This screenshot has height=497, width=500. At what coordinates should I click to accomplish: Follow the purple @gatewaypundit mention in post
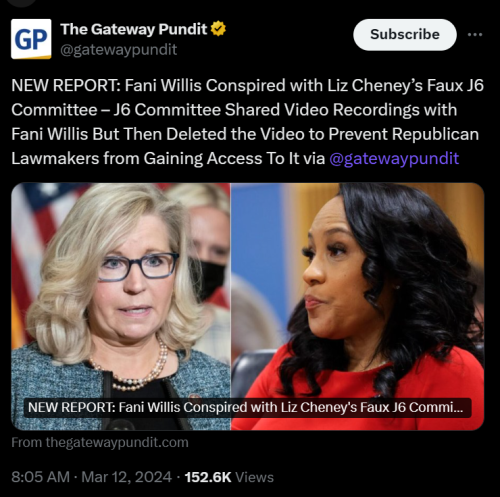point(394,158)
